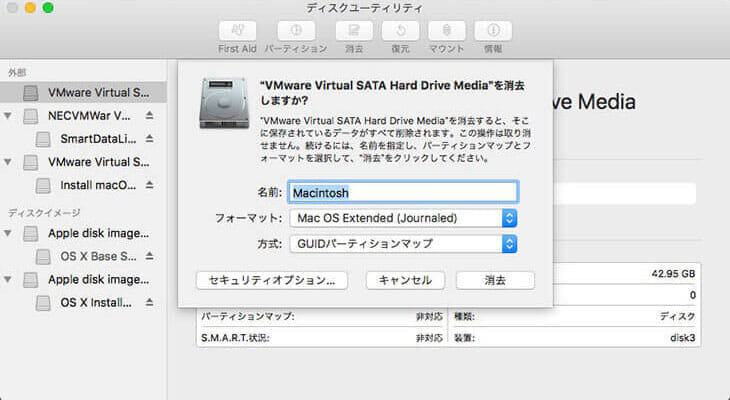Image resolution: width=730 pixels, height=400 pixels.
Task: Click the パーティションマップ label in the info table
Action: point(248,316)
